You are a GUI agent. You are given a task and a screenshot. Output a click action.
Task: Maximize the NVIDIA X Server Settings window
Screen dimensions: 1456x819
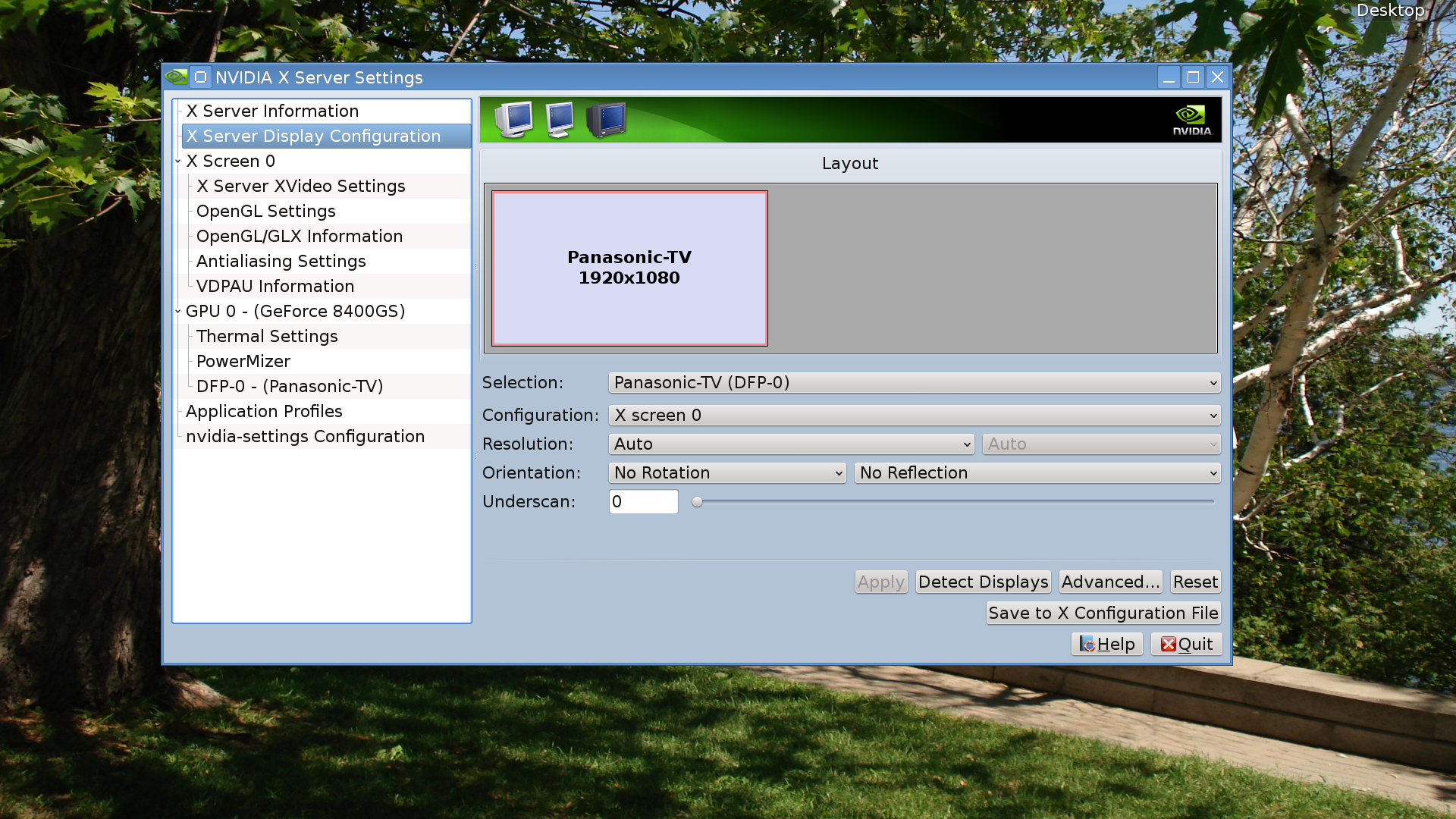coord(1193,77)
